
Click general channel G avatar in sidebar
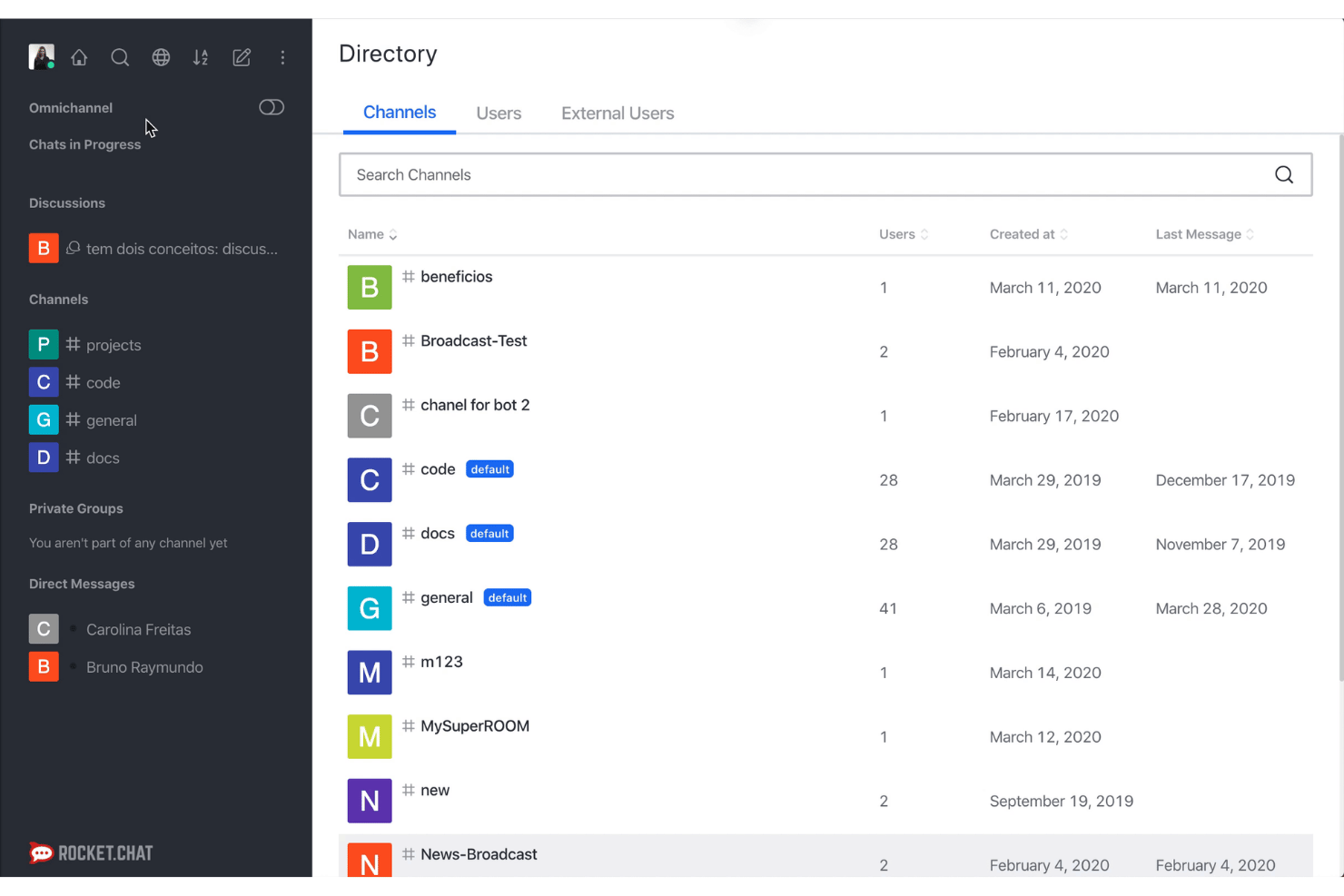44,420
